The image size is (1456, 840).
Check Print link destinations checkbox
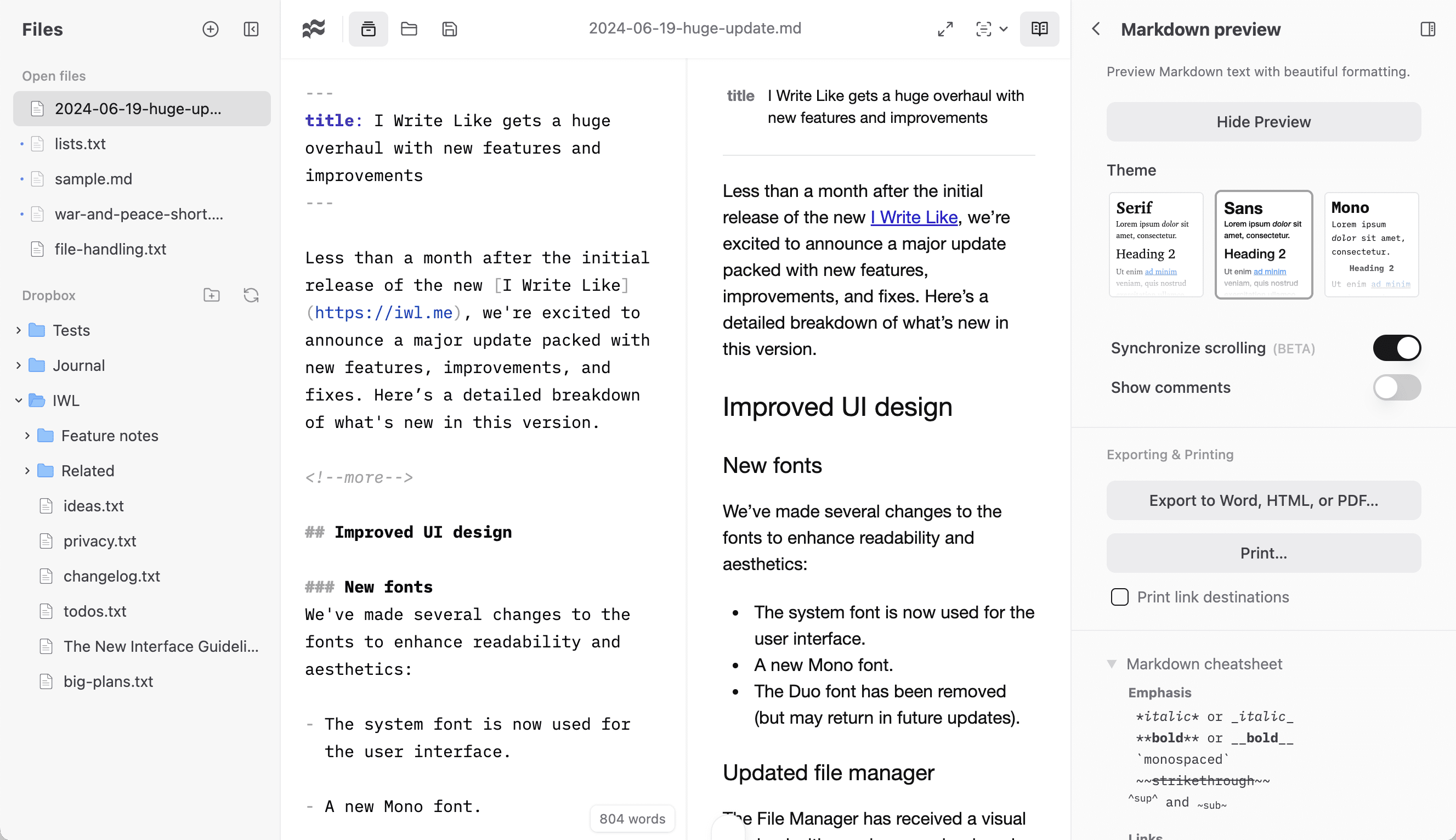1119,597
